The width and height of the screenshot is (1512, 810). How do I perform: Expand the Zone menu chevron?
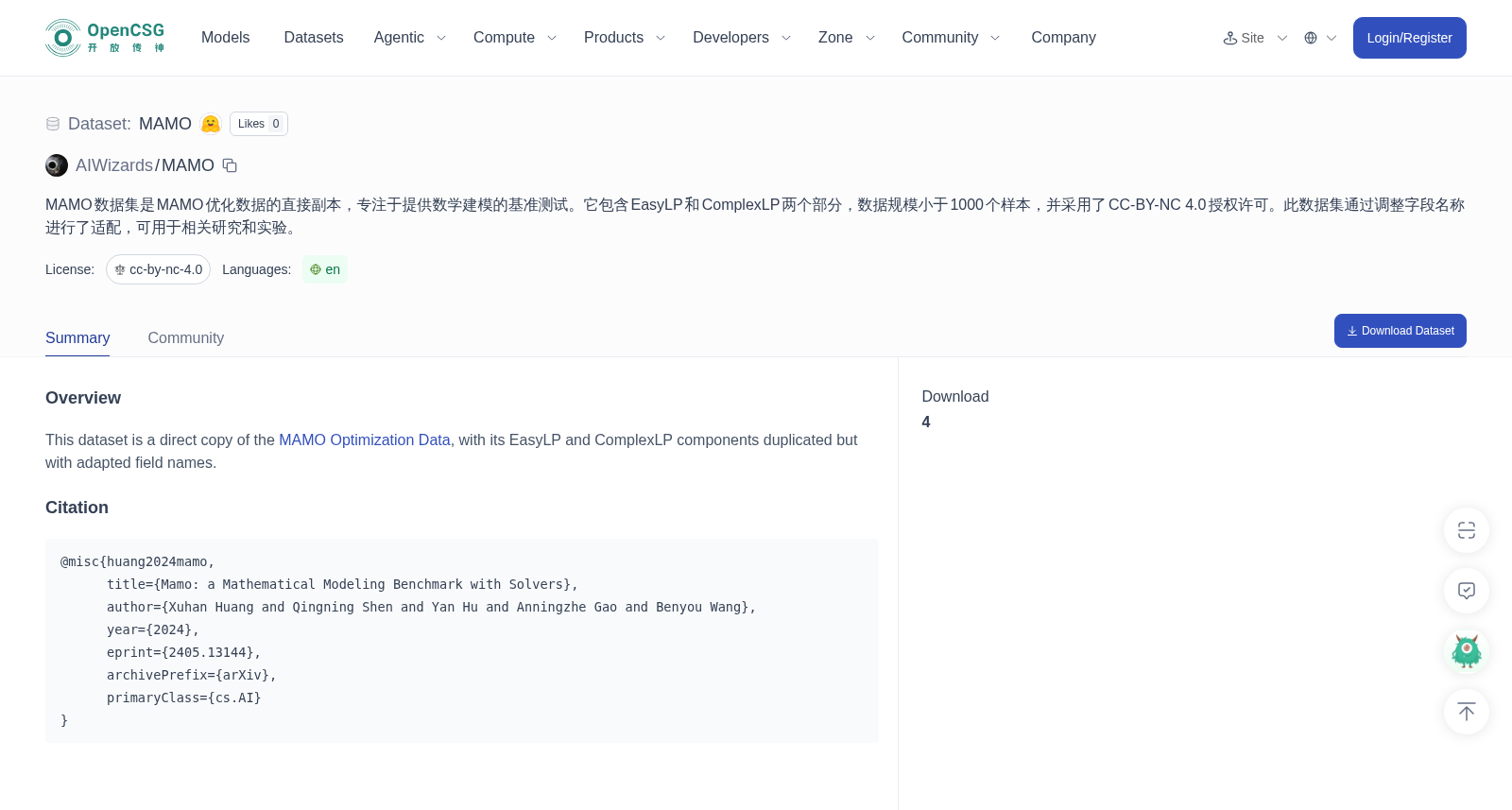click(x=870, y=38)
